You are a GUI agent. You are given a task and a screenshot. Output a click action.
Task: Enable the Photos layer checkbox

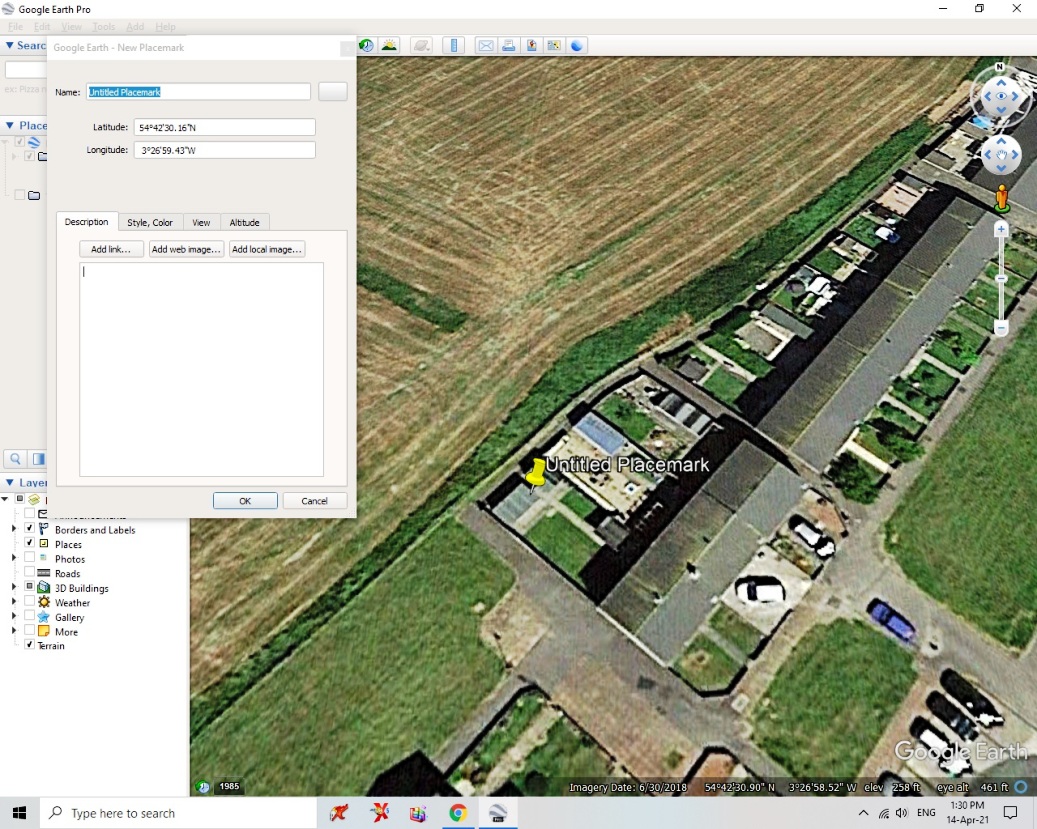29,557
